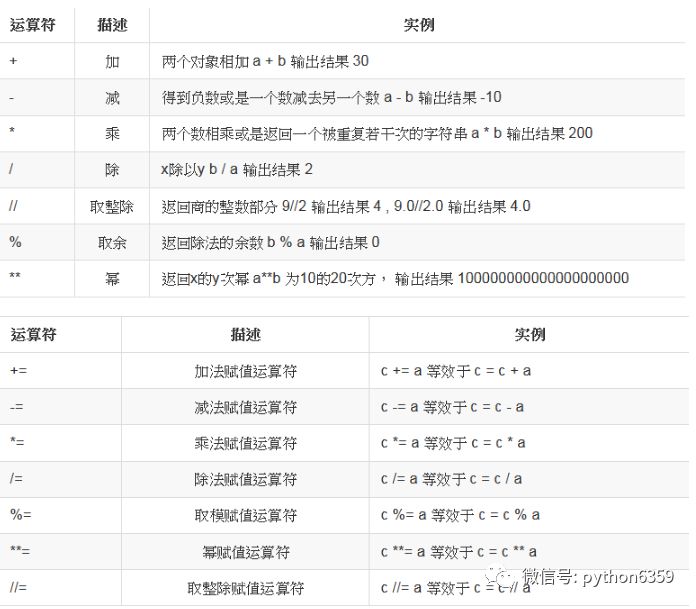The image size is (696, 609).
Task: Select '乘法赋值运算符' description
Action: [x=245, y=443]
